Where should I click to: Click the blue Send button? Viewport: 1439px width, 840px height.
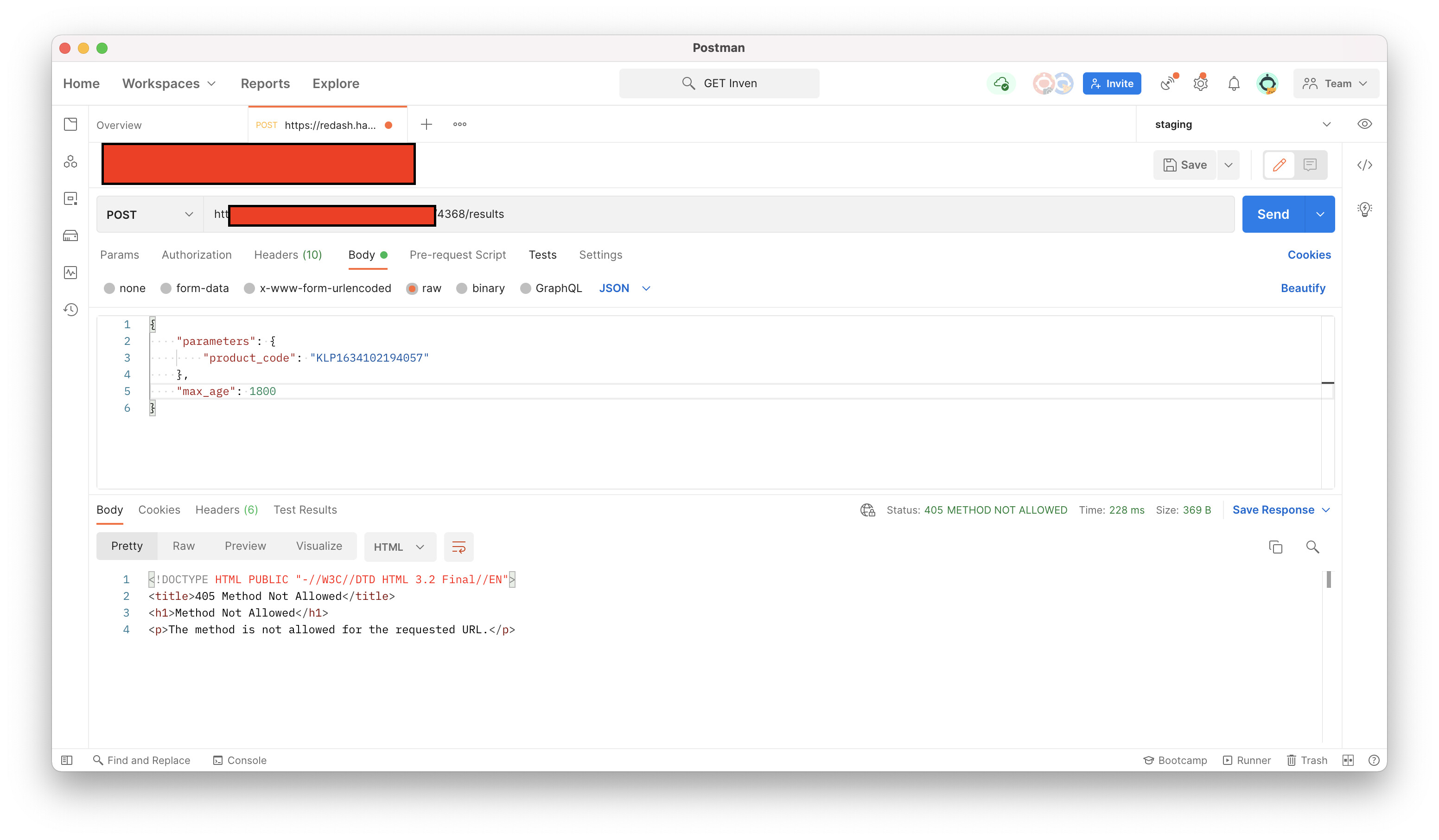click(1273, 214)
